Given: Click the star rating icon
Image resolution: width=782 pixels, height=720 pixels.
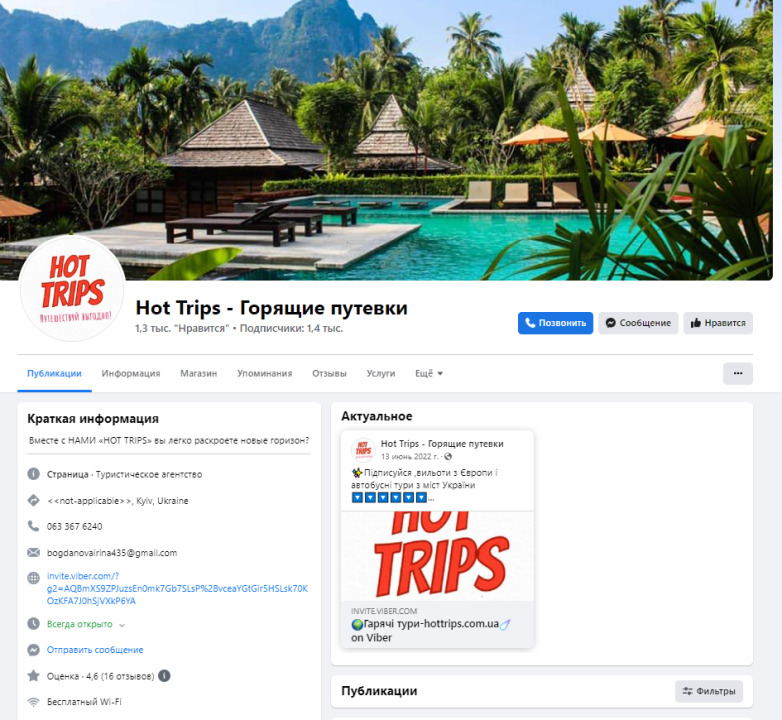Looking at the screenshot, I should (33, 676).
